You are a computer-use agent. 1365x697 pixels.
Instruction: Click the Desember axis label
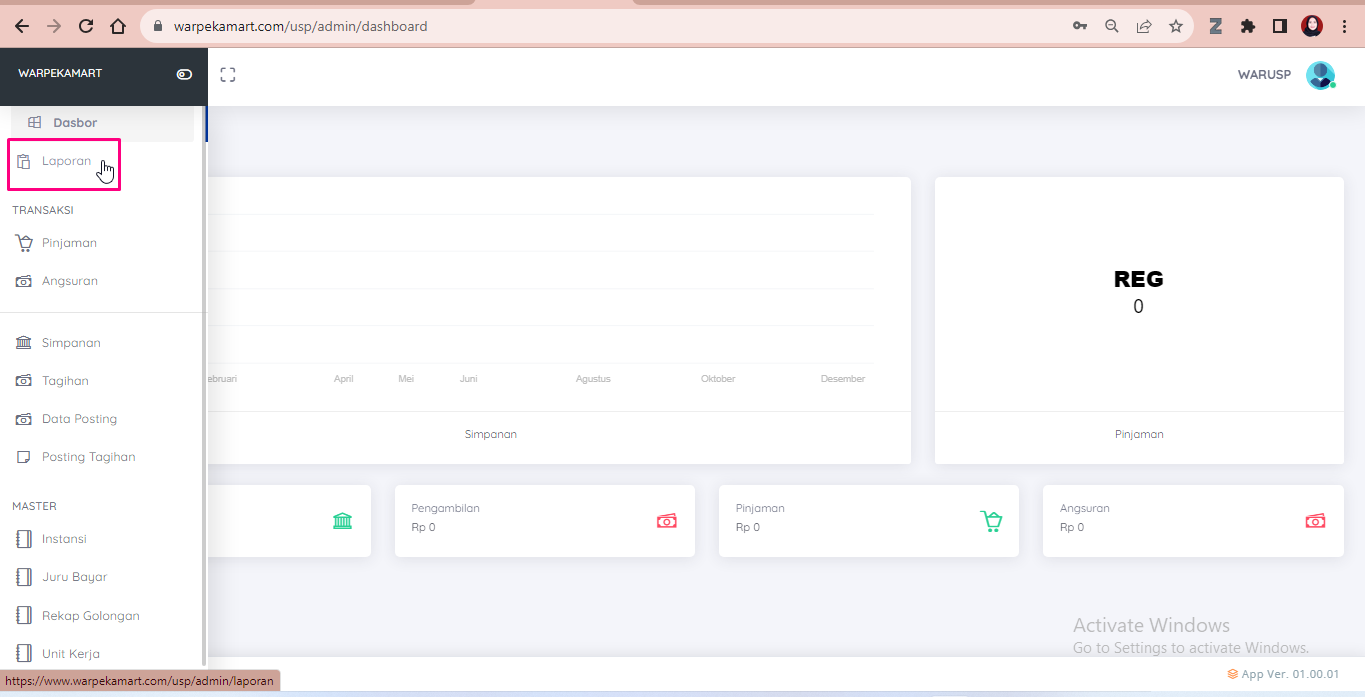843,379
